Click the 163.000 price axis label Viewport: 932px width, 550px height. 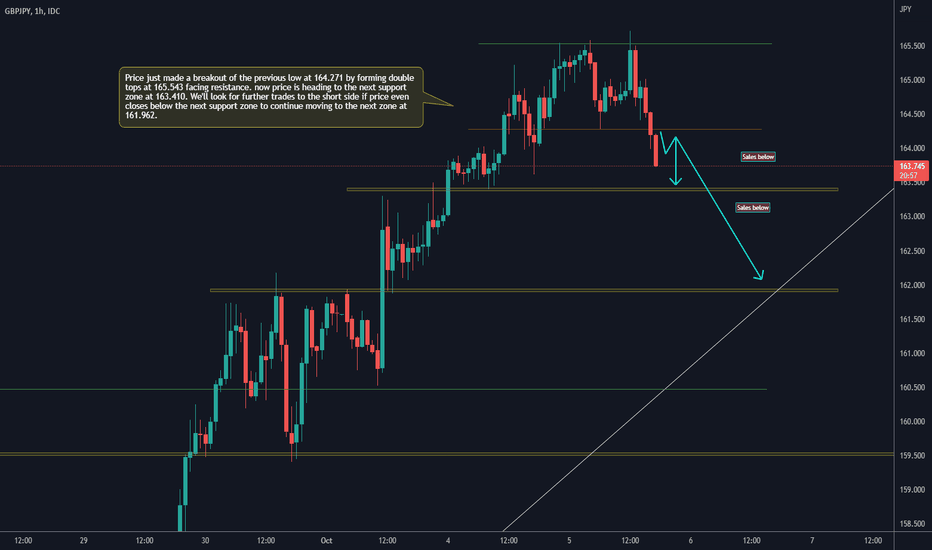point(912,216)
